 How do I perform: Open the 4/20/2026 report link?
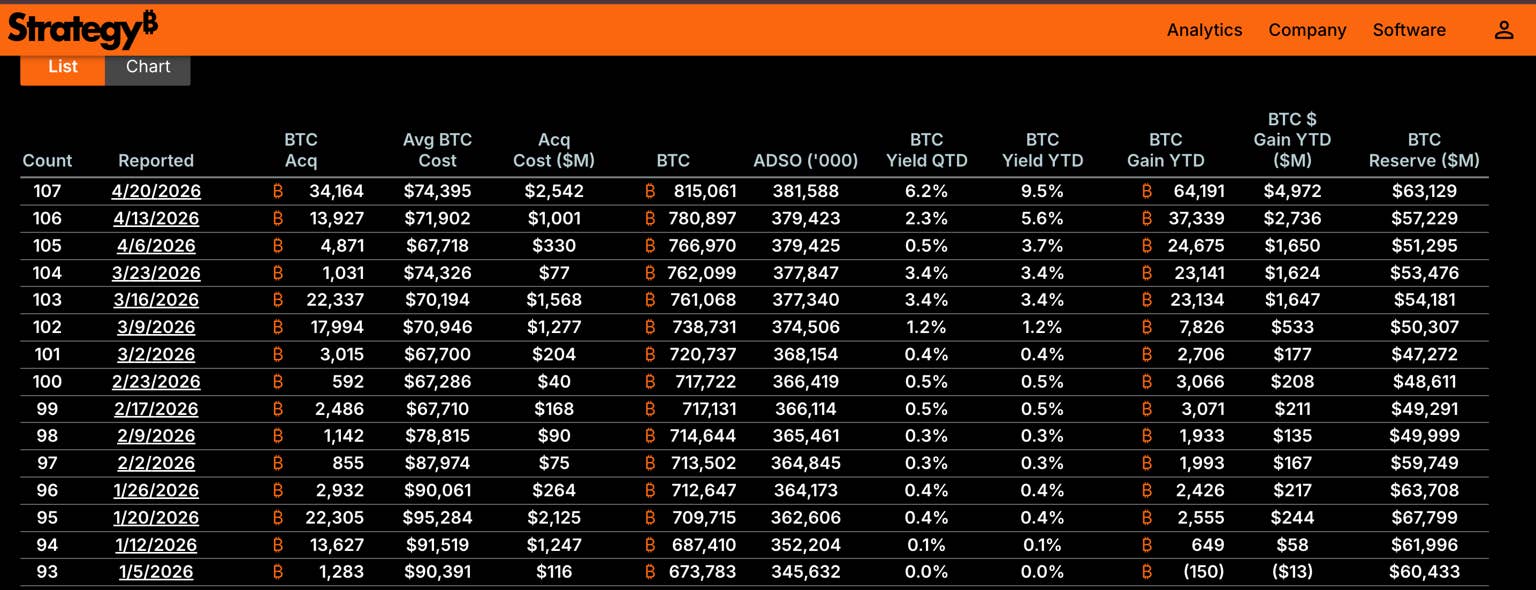point(156,191)
